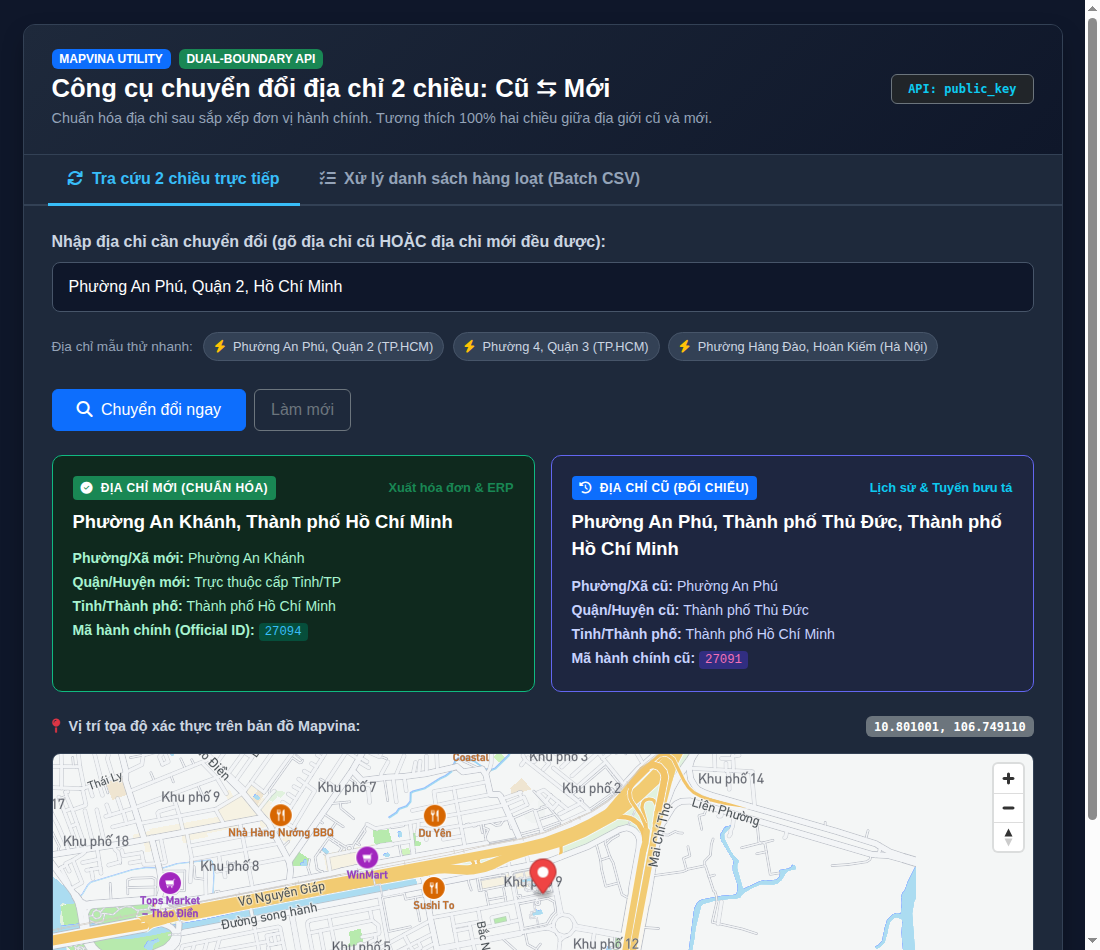The width and height of the screenshot is (1100, 950).
Task: Click the Lịch sử & Tuyến bưu tá text
Action: click(941, 488)
